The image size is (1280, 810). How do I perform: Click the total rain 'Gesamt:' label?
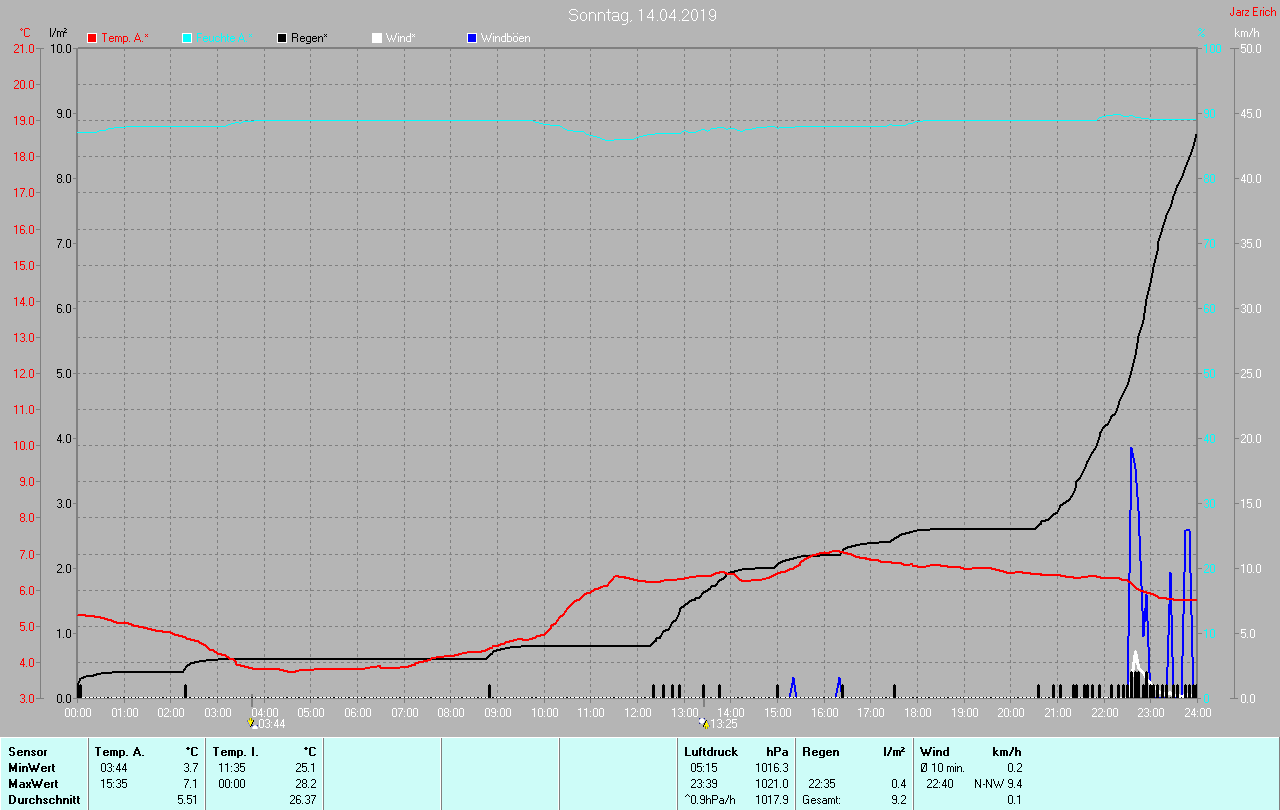coord(821,800)
